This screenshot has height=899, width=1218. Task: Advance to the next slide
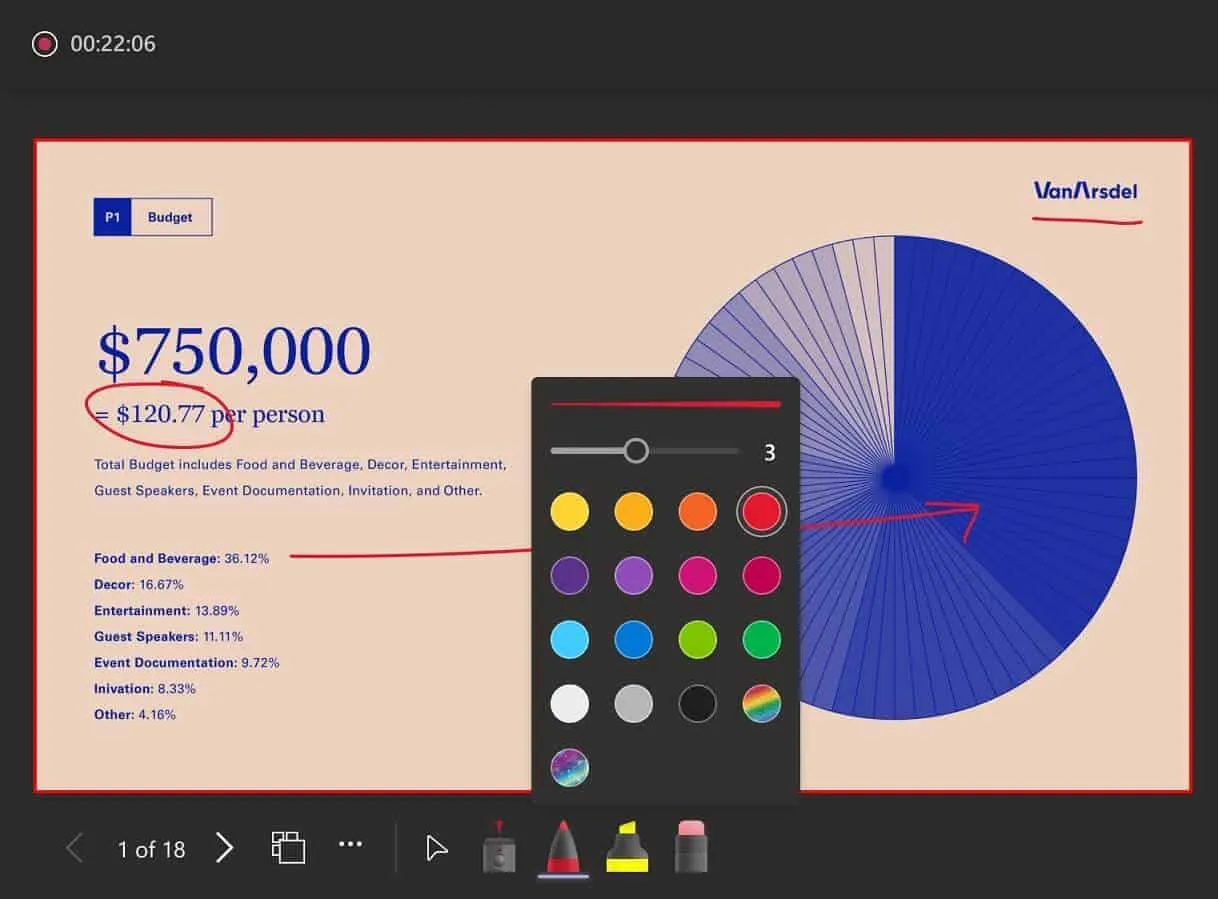[x=224, y=847]
